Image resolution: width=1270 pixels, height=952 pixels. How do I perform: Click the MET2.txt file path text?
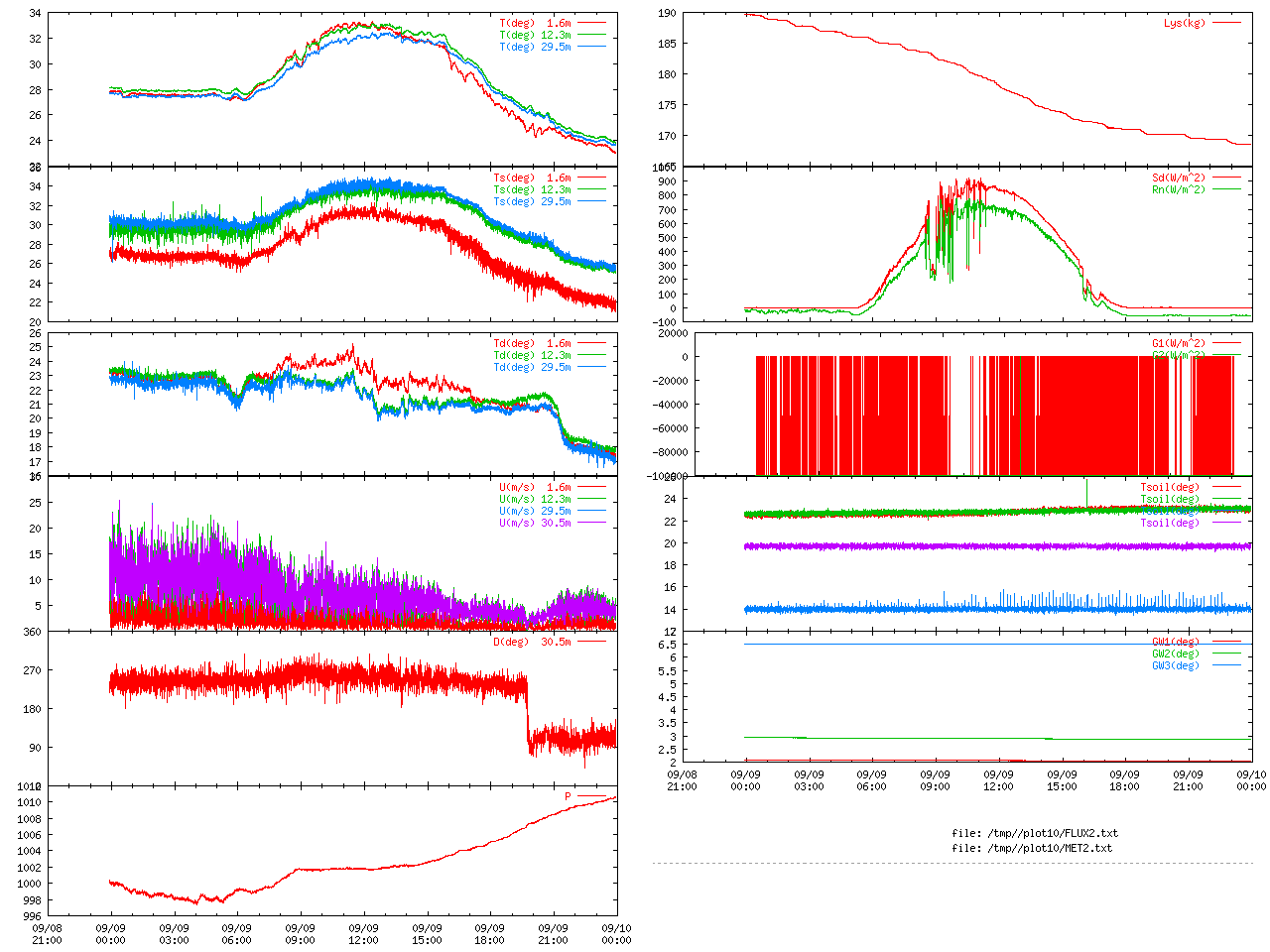point(1032,848)
